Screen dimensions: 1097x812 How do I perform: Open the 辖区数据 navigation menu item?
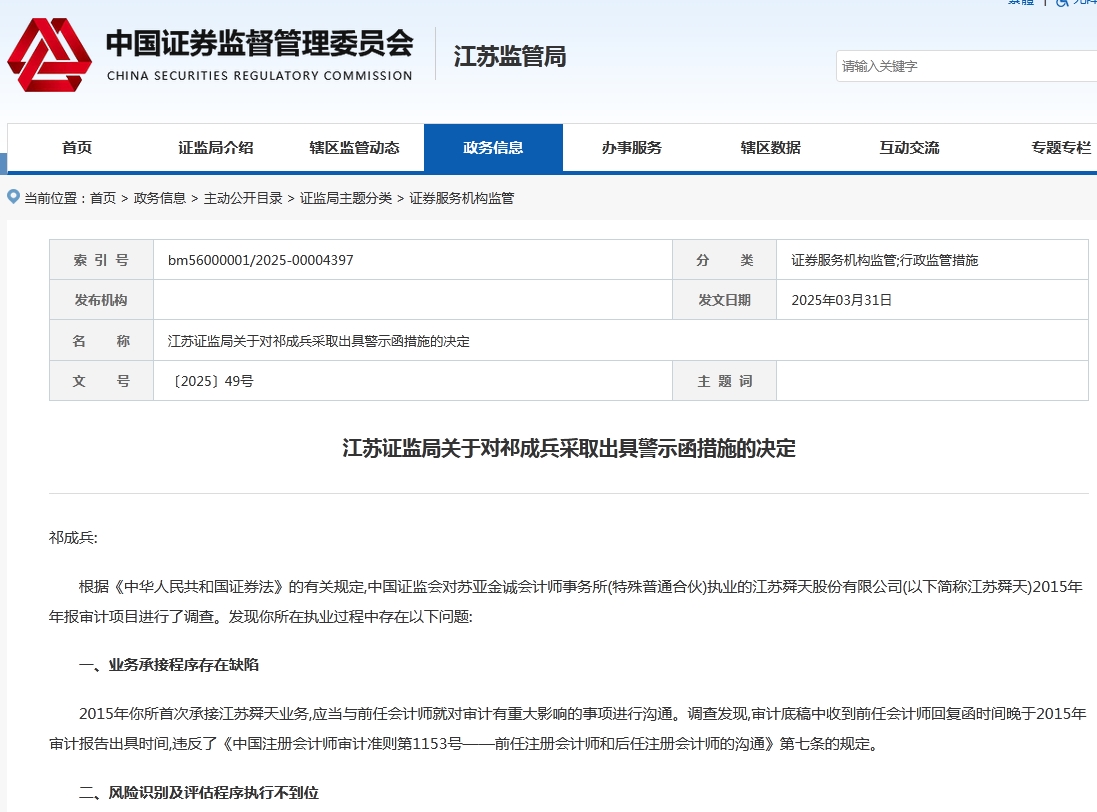coord(770,147)
